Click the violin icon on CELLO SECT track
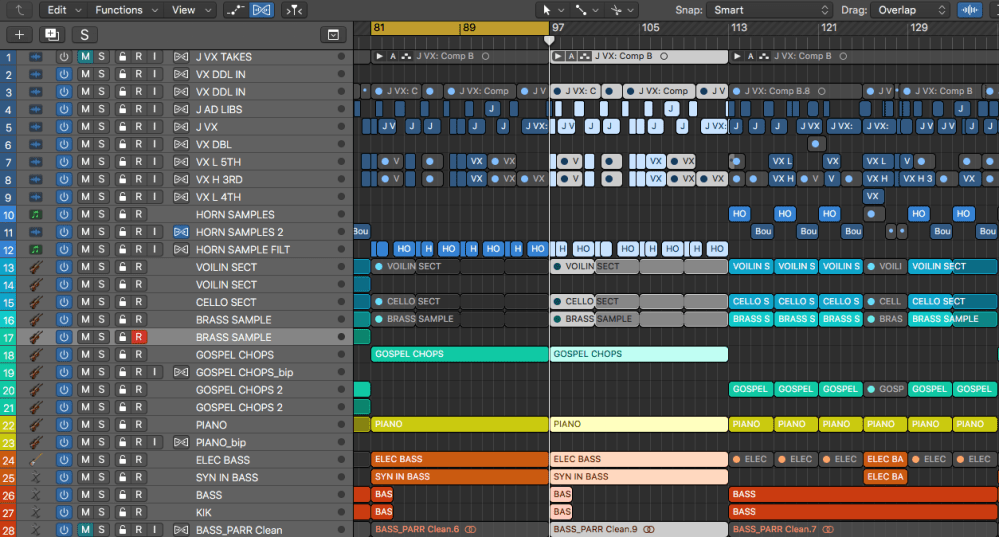999x537 pixels. click(36, 302)
